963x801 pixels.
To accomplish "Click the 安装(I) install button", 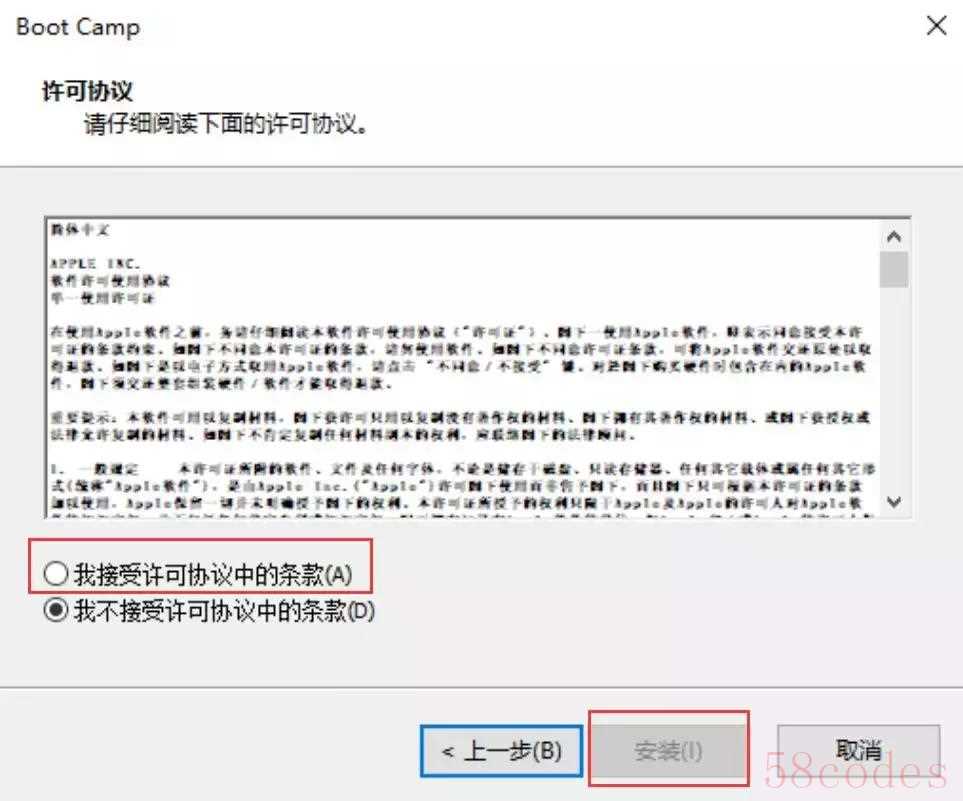I will pos(668,751).
